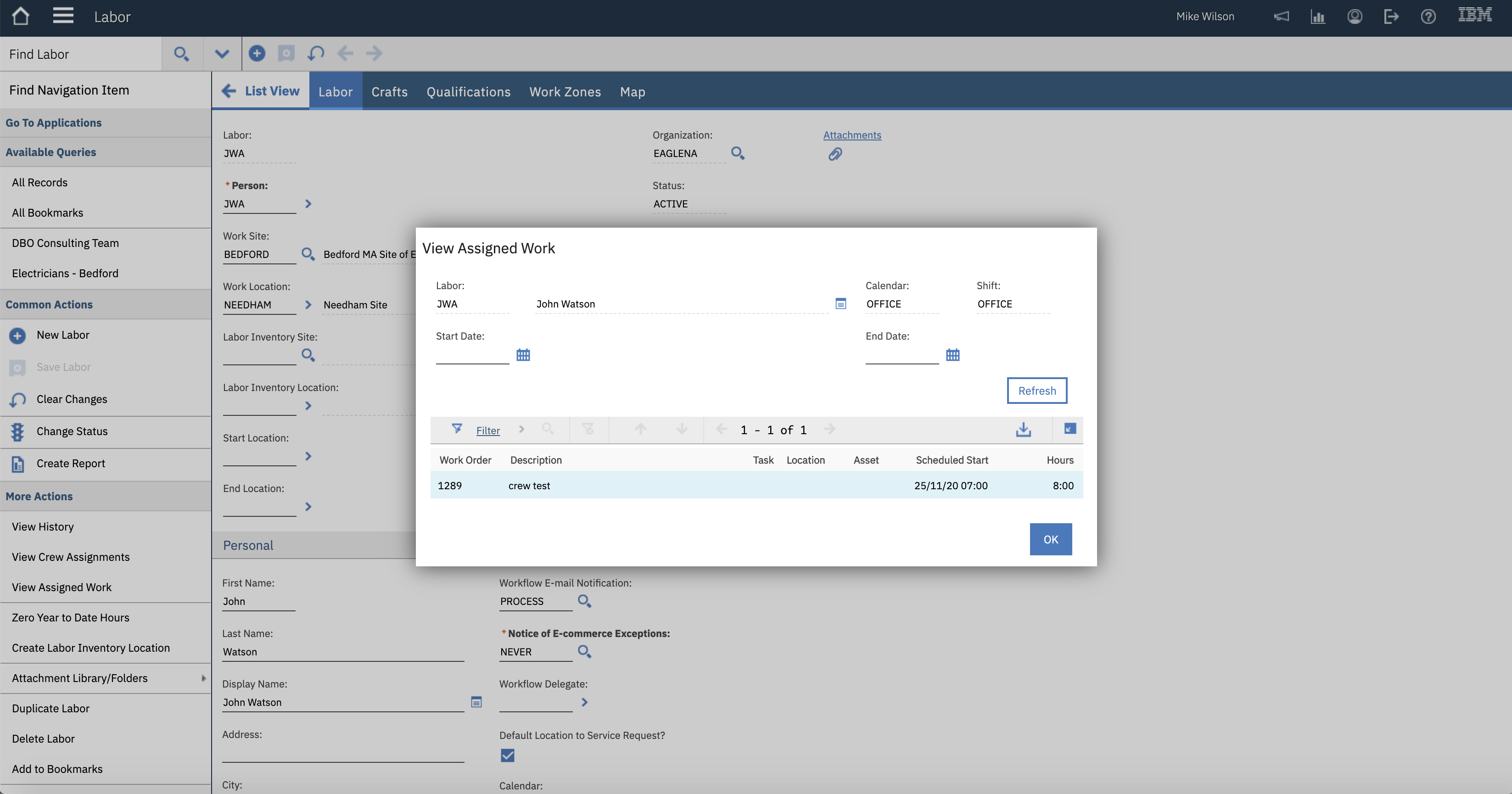
Task: Click the Attachments paperclip icon
Action: [x=834, y=154]
